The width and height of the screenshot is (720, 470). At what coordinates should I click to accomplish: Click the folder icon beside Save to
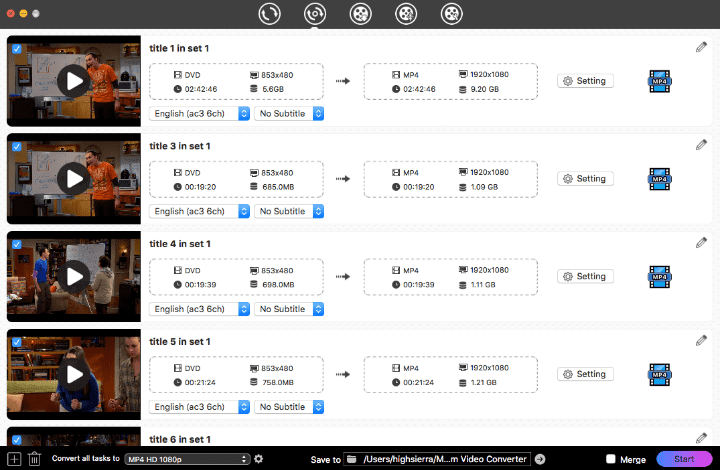(x=352, y=459)
